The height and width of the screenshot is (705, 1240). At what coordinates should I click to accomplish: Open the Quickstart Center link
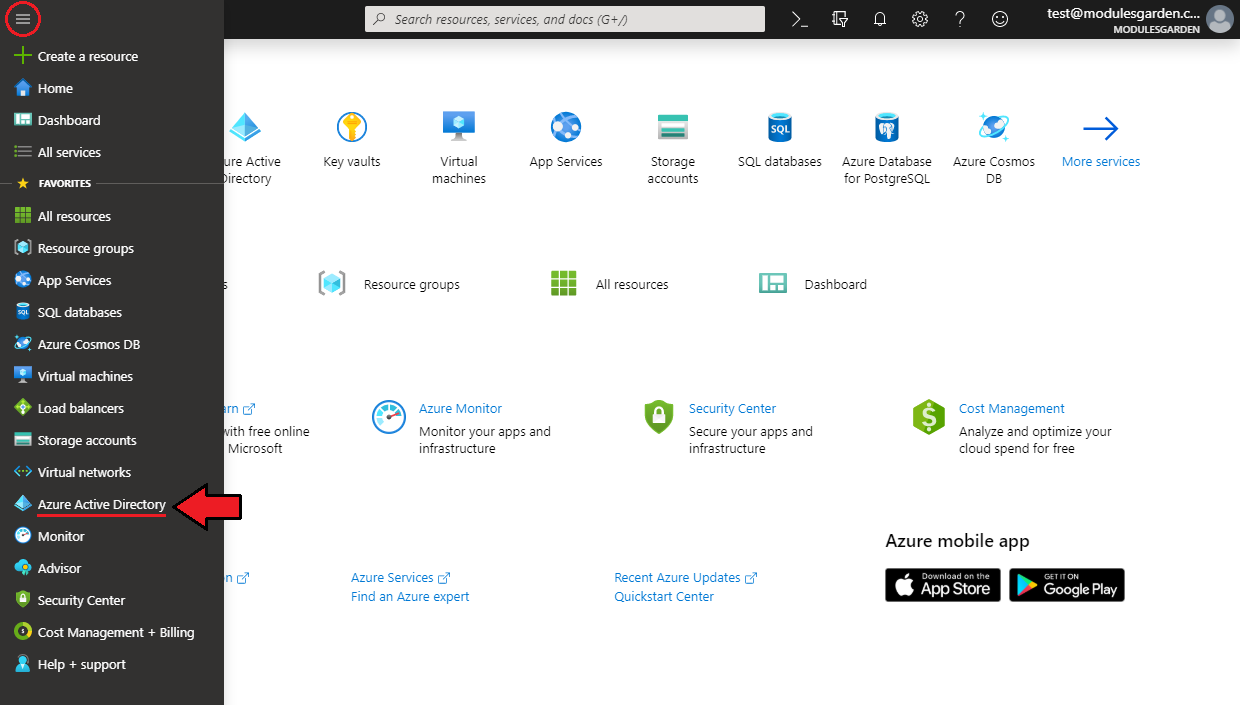(x=664, y=596)
